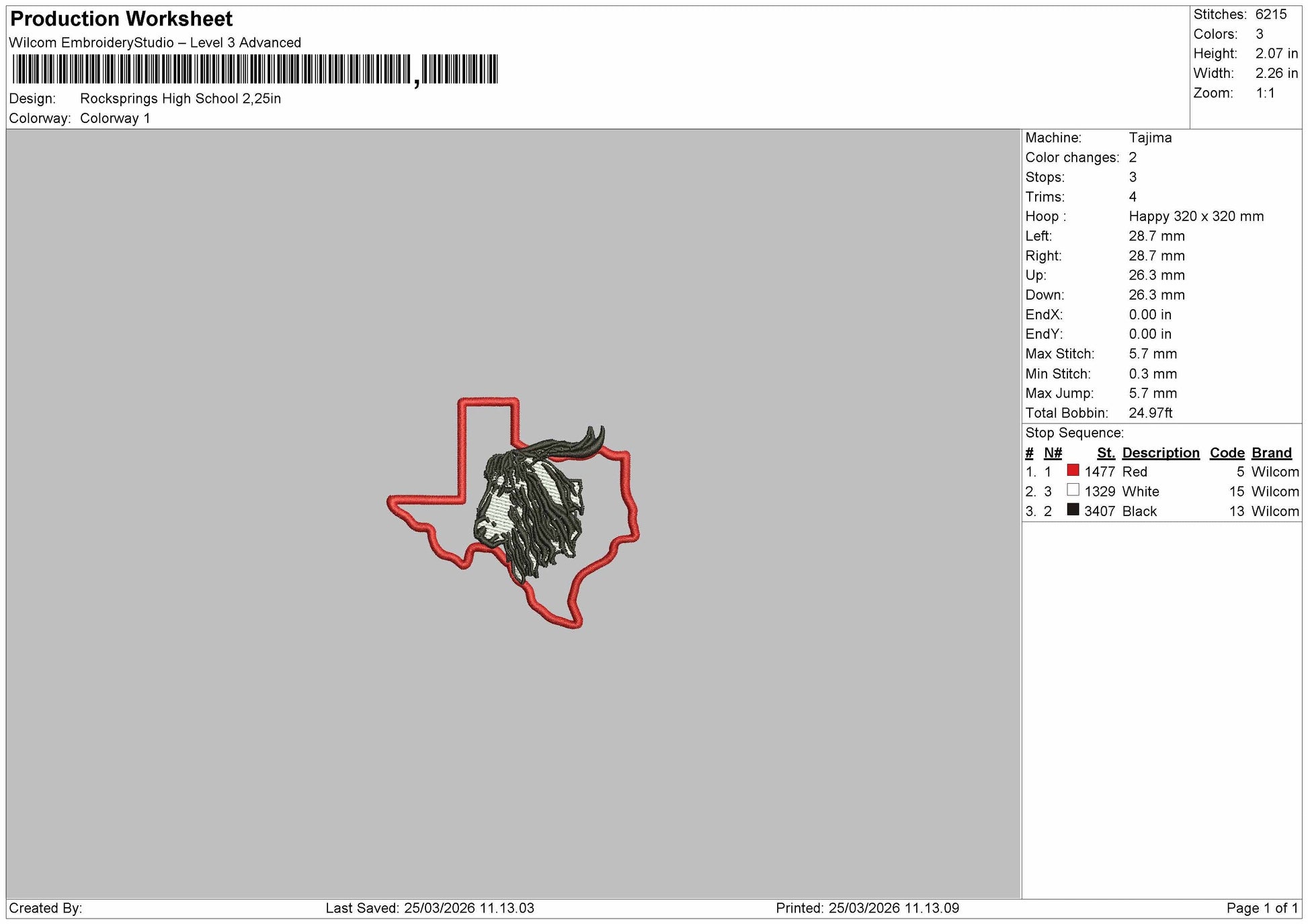This screenshot has height=924, width=1308.
Task: Click the "Created By:" footer label
Action: [x=46, y=909]
